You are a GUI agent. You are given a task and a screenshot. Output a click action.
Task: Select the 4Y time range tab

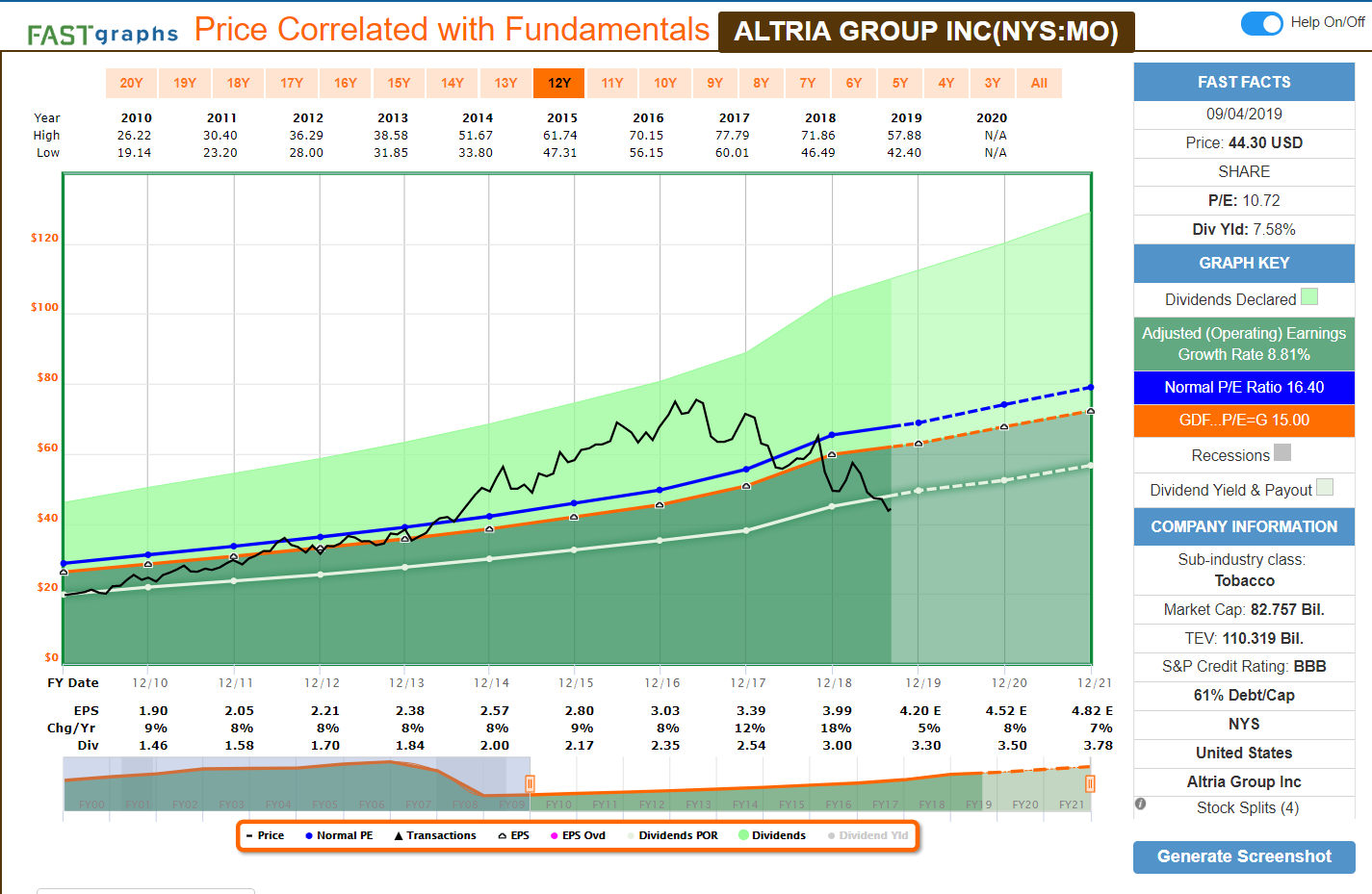click(x=945, y=83)
